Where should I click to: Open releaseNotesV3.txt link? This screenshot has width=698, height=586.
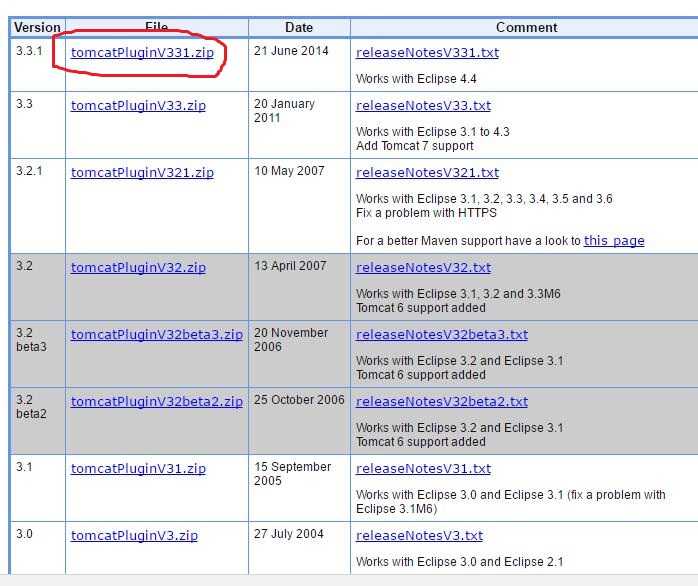click(419, 535)
